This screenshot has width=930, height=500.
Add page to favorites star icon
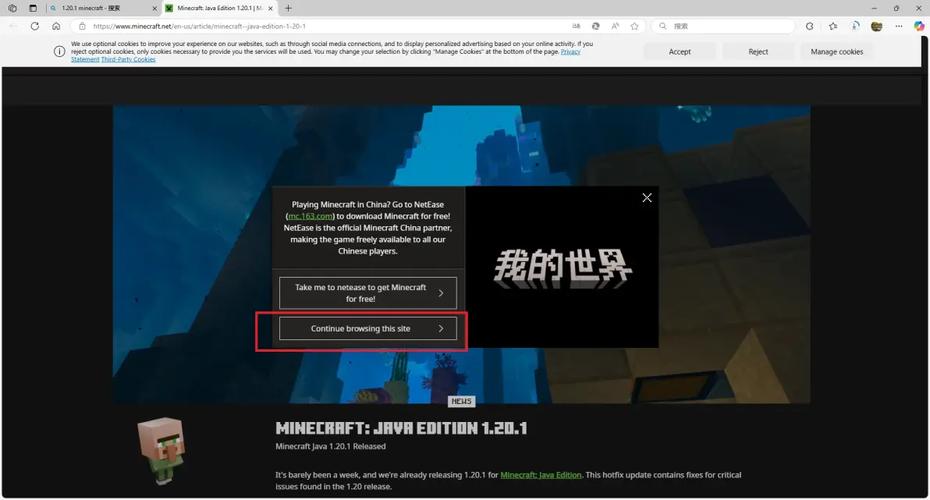[x=634, y=26]
